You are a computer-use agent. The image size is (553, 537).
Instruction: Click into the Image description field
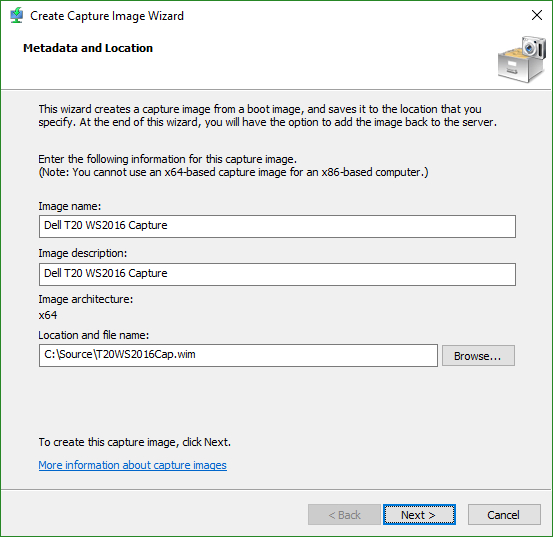coord(277,274)
